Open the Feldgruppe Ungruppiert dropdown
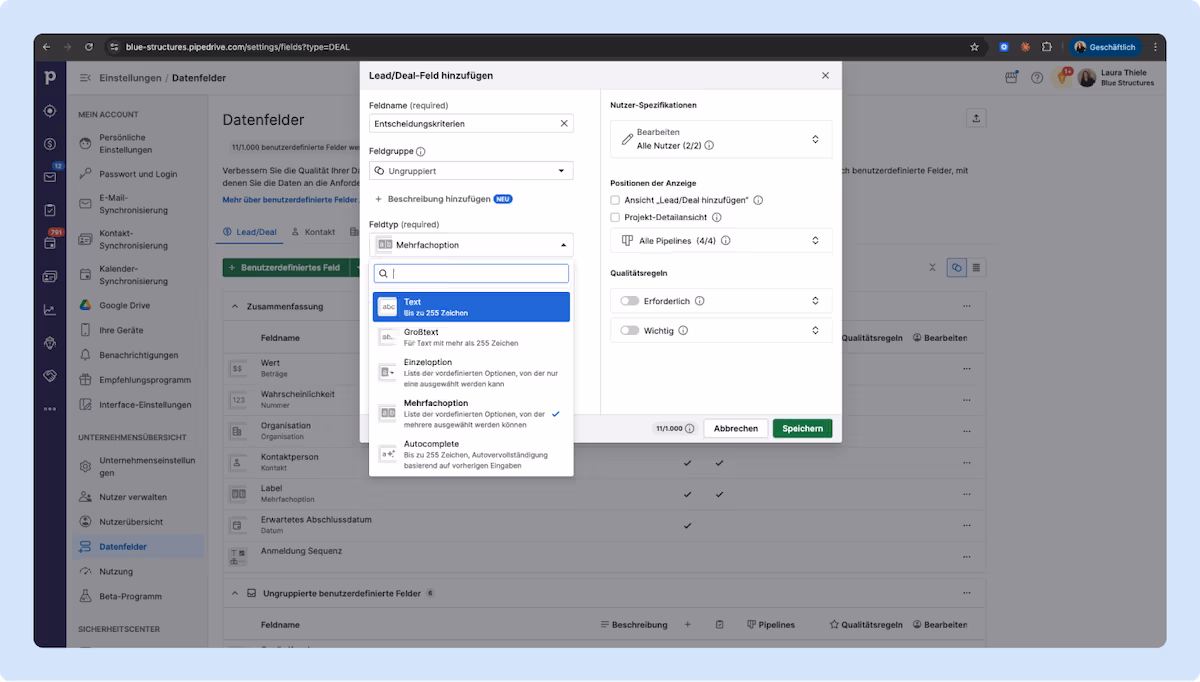Viewport: 1200px width, 682px height. 471,171
